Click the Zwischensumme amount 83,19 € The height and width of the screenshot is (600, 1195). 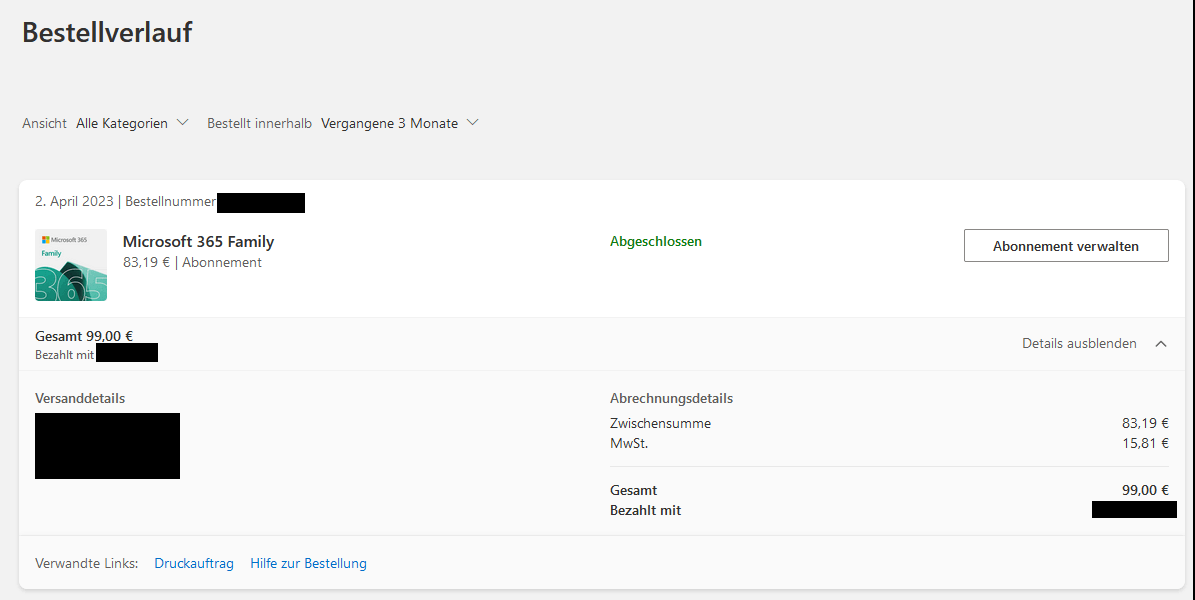tap(1145, 424)
